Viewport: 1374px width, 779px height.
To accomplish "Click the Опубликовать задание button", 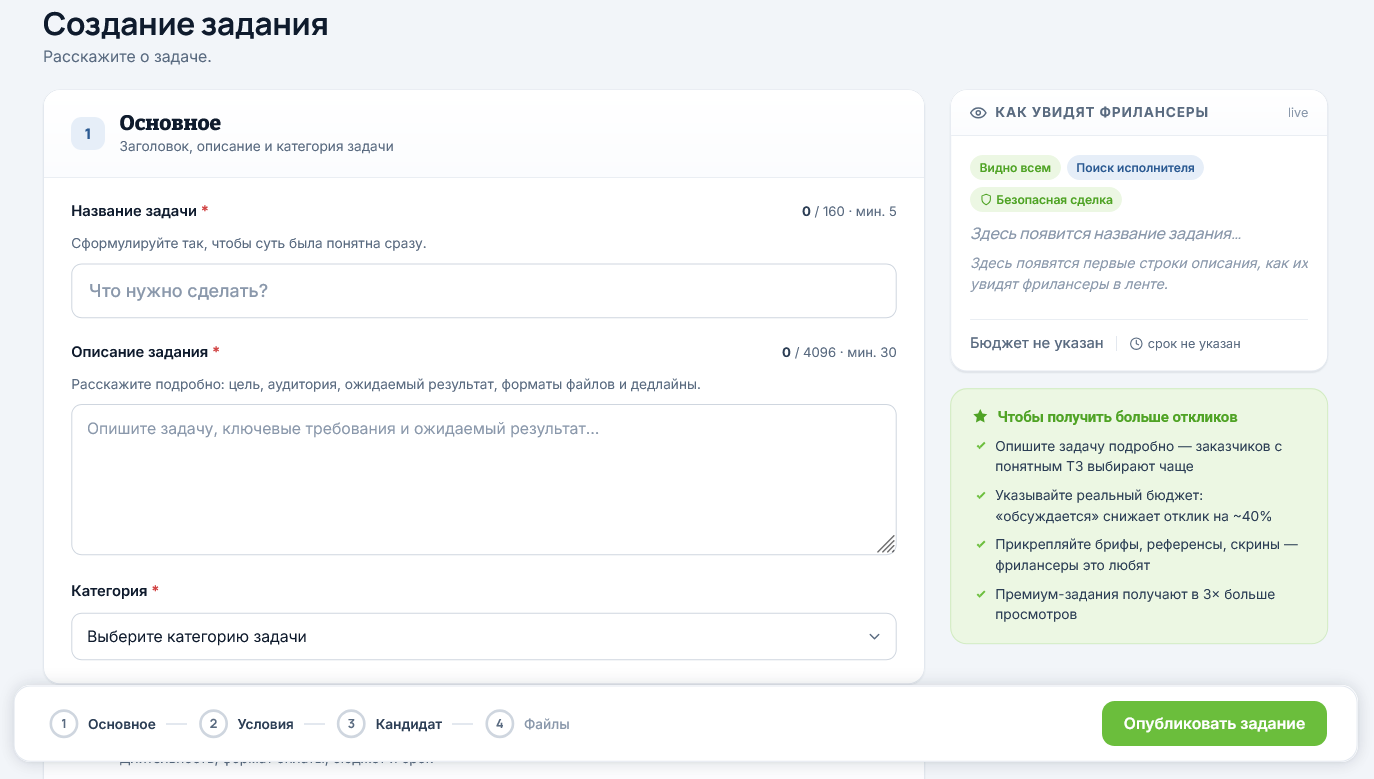I will [x=1214, y=724].
